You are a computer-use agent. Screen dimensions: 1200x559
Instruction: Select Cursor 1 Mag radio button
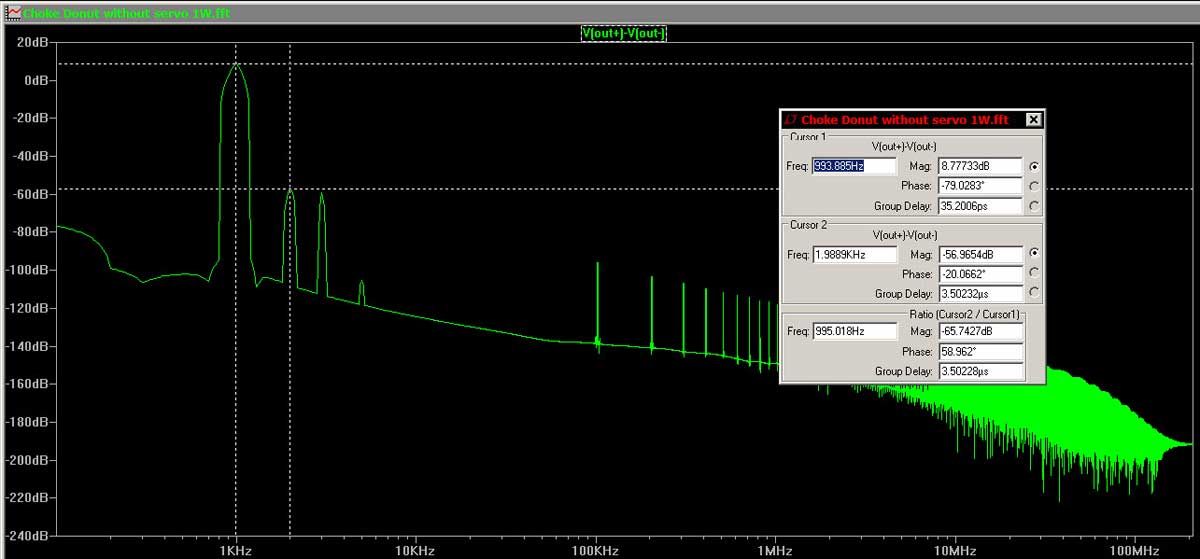click(1033, 166)
